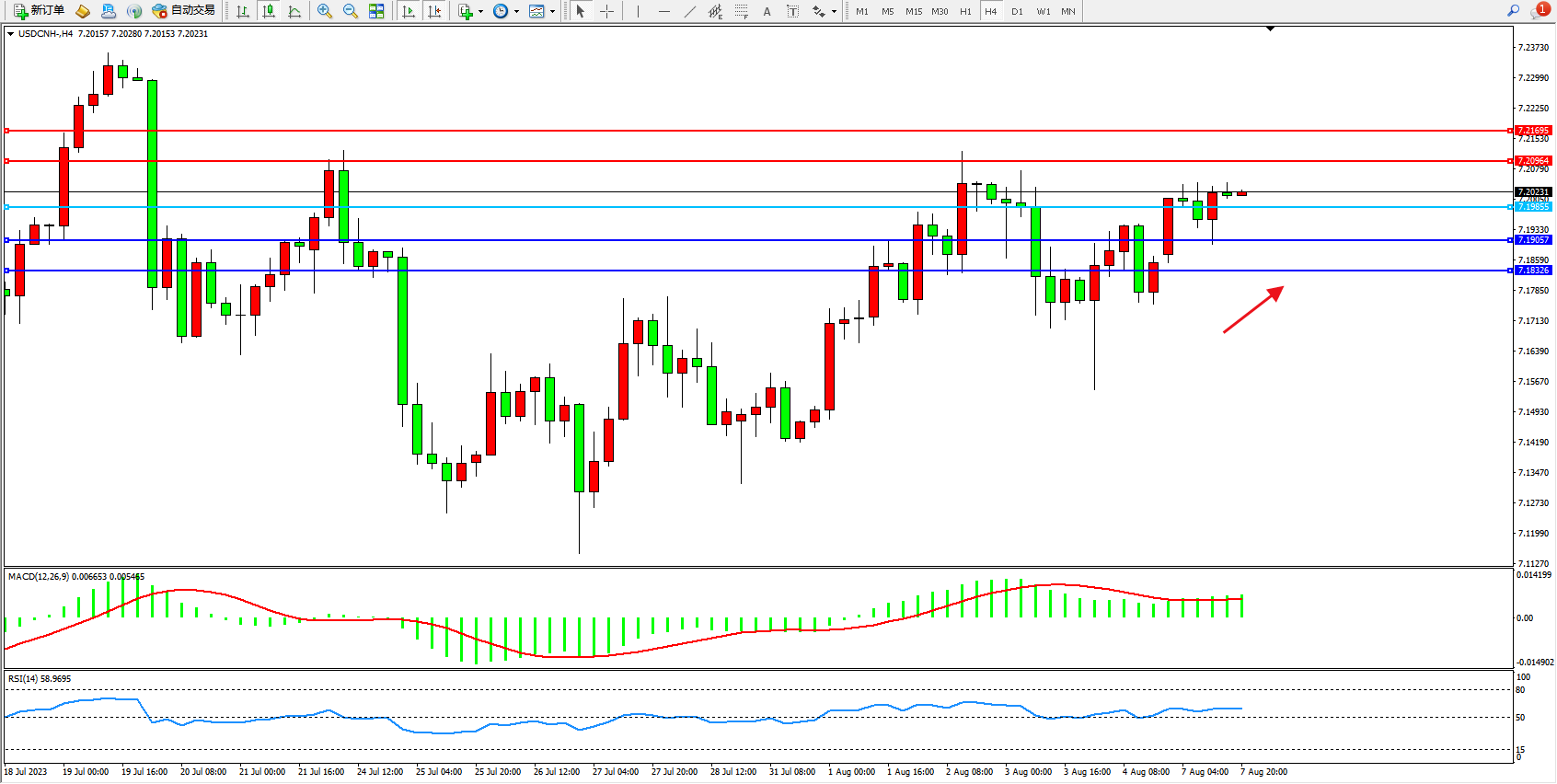The height and width of the screenshot is (784, 1557).
Task: Toggle chart shift
Action: [435, 11]
